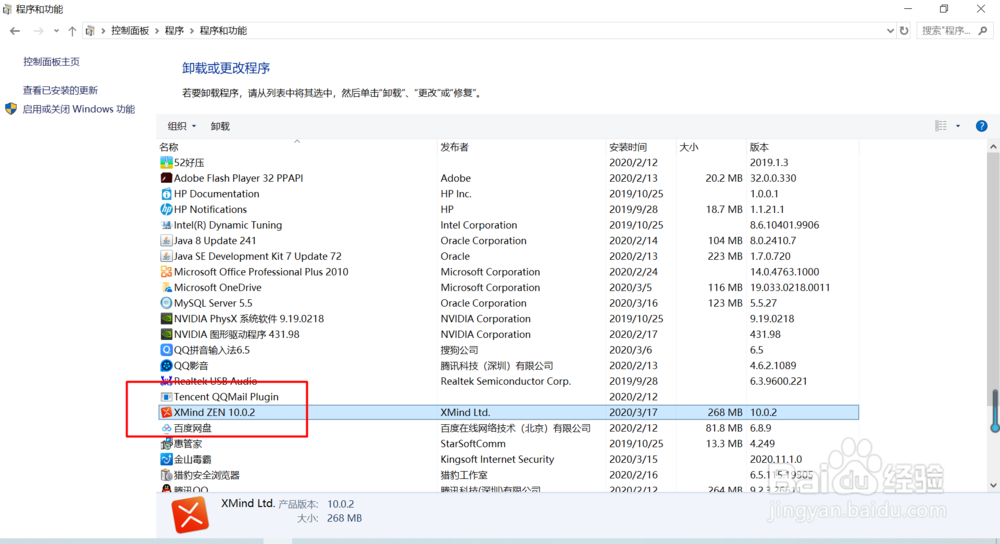The height and width of the screenshot is (544, 1000).
Task: Click the search 程序 input field
Action: 948,31
